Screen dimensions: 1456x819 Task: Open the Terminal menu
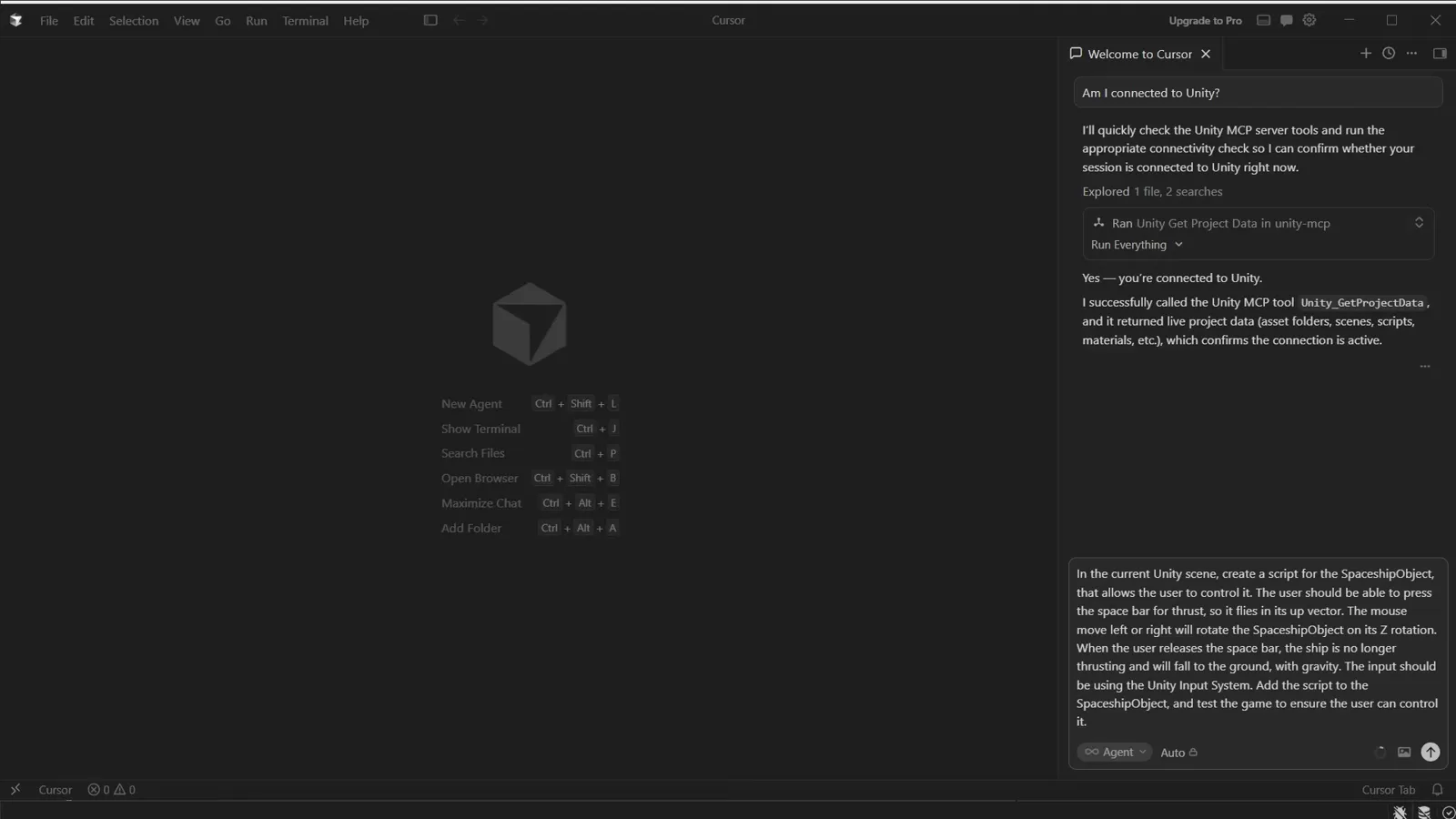(305, 21)
